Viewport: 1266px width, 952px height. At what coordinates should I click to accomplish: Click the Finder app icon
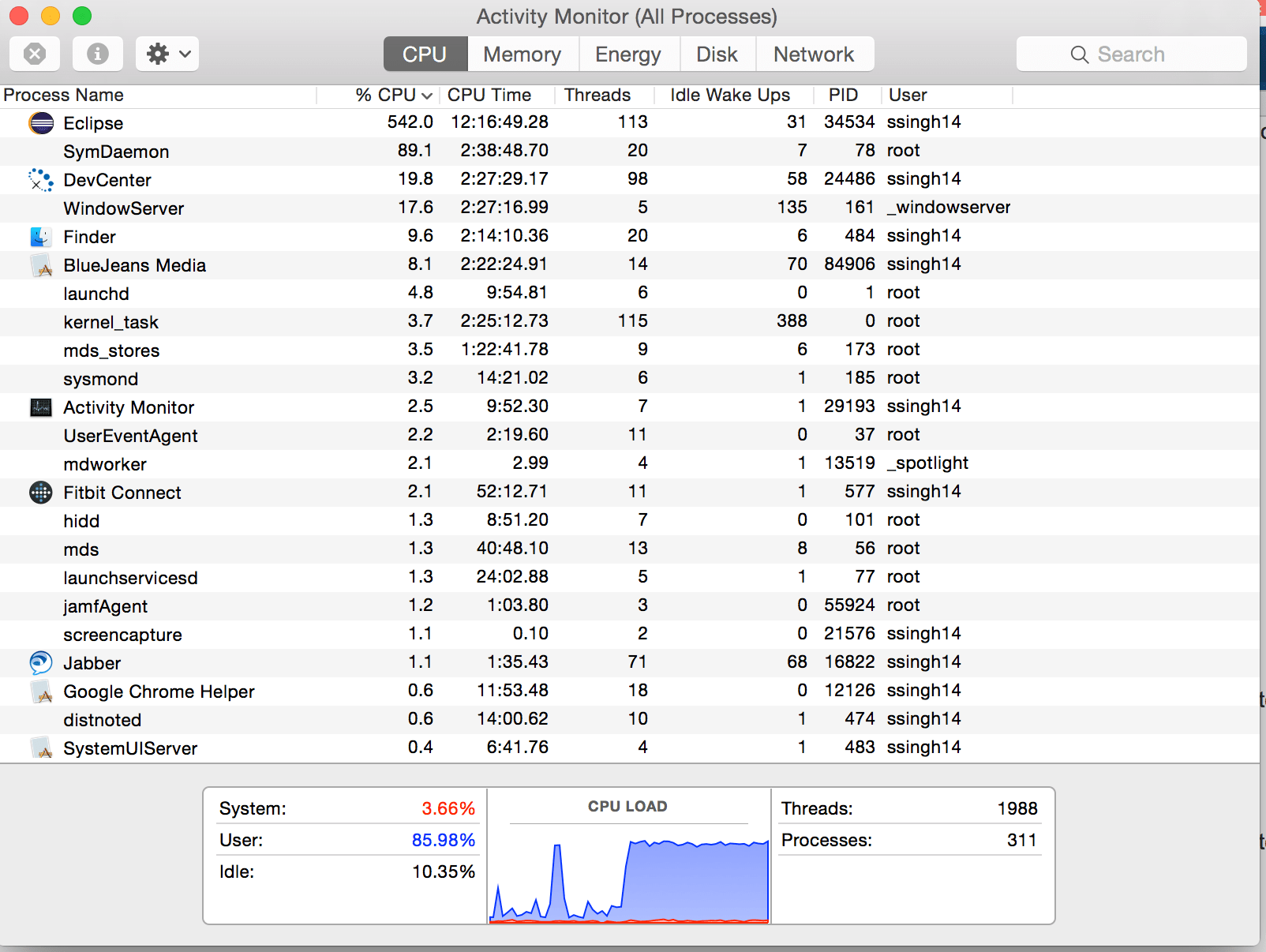(41, 237)
